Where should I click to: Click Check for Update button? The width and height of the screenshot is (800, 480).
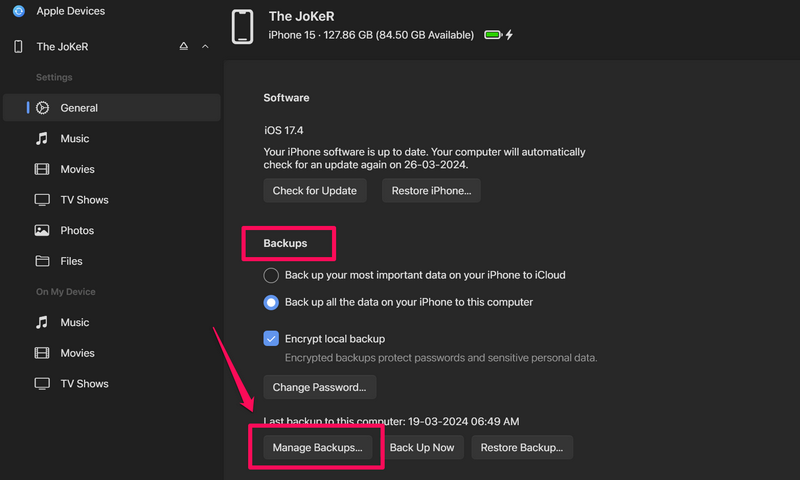[315, 190]
